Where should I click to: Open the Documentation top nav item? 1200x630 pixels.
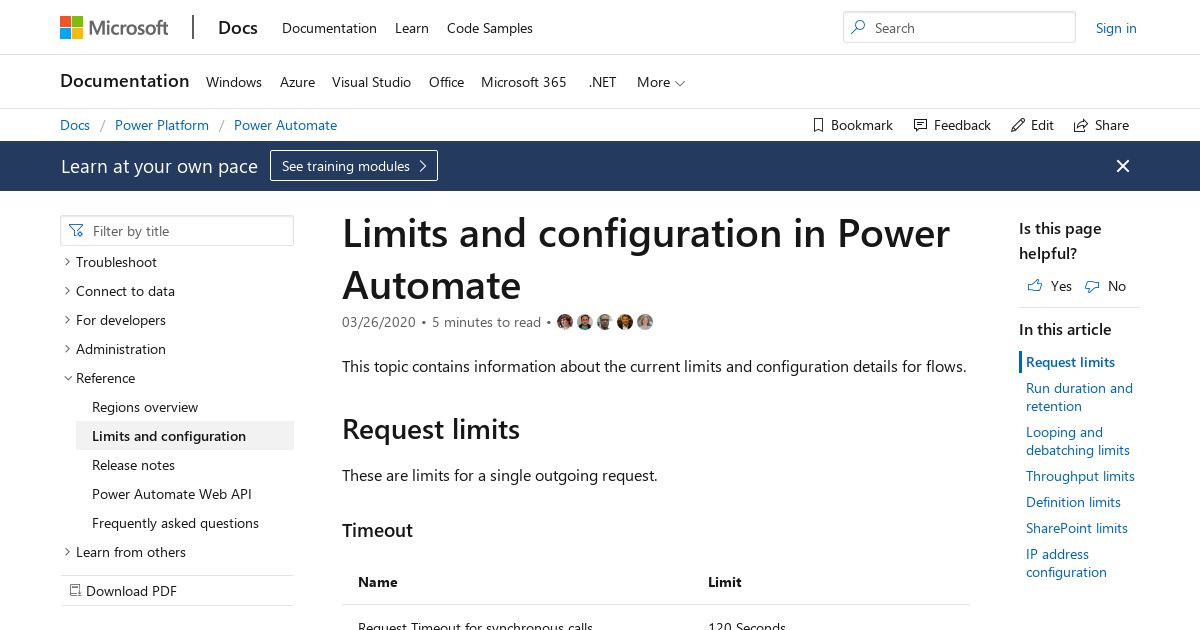tap(329, 28)
